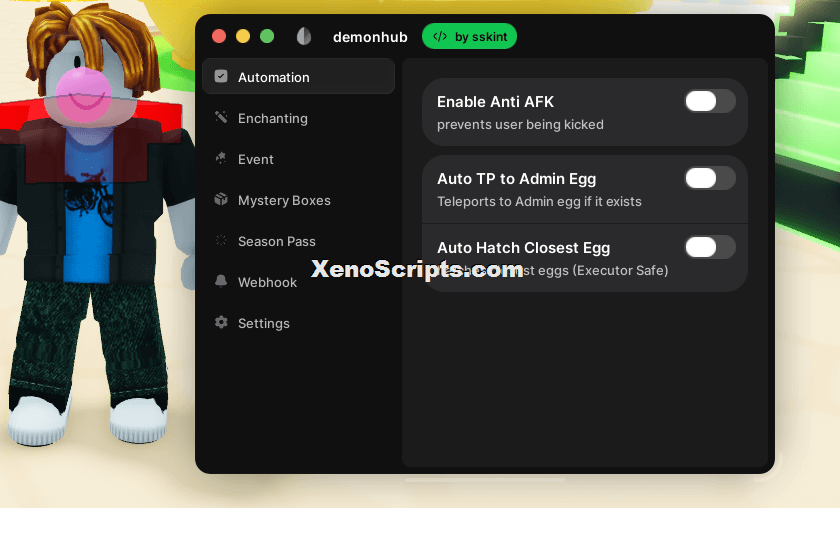Click 'Teleports to Admin egg if it exists'
Viewport: 840px width, 538px height.
[x=539, y=201]
